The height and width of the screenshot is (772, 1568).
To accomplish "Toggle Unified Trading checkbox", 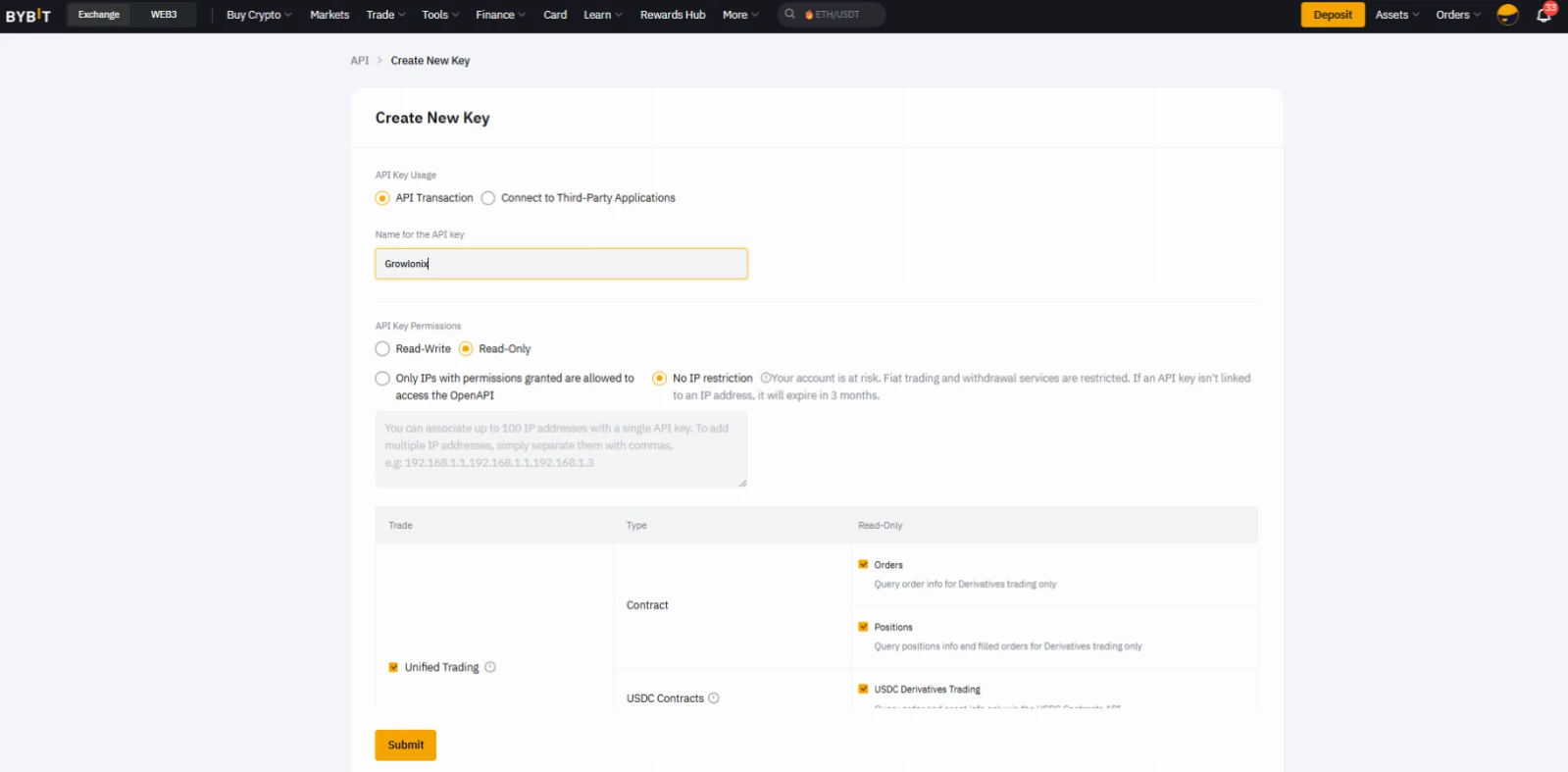I will click(x=393, y=667).
